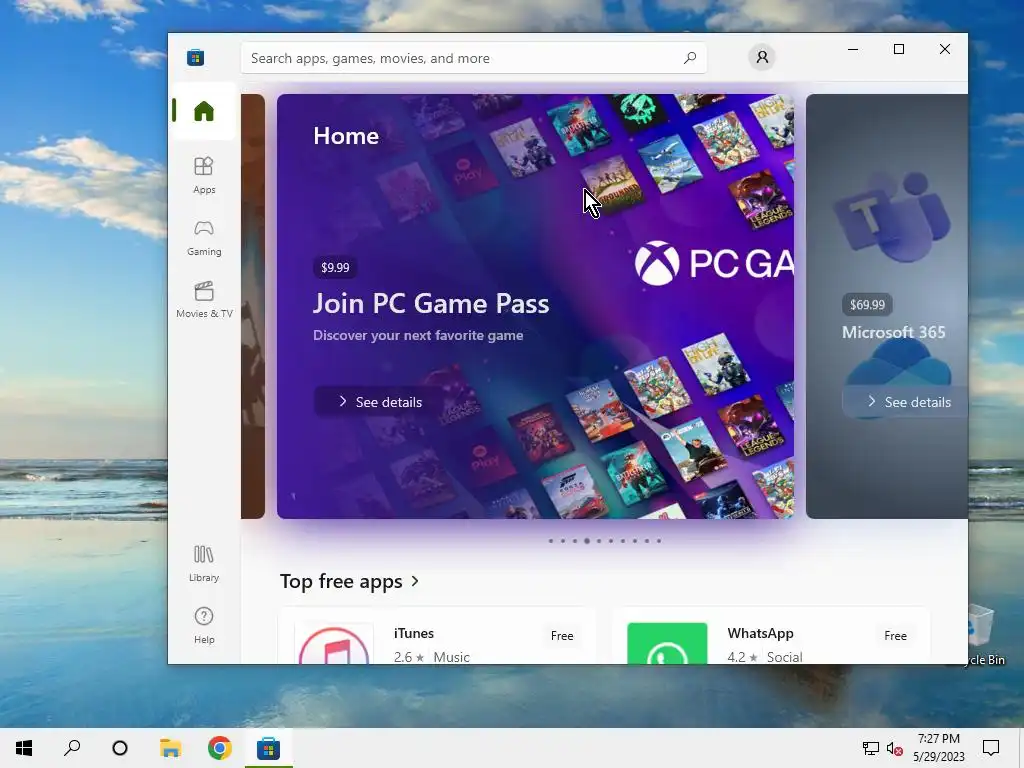Open the network status tray icon

pyautogui.click(x=871, y=748)
